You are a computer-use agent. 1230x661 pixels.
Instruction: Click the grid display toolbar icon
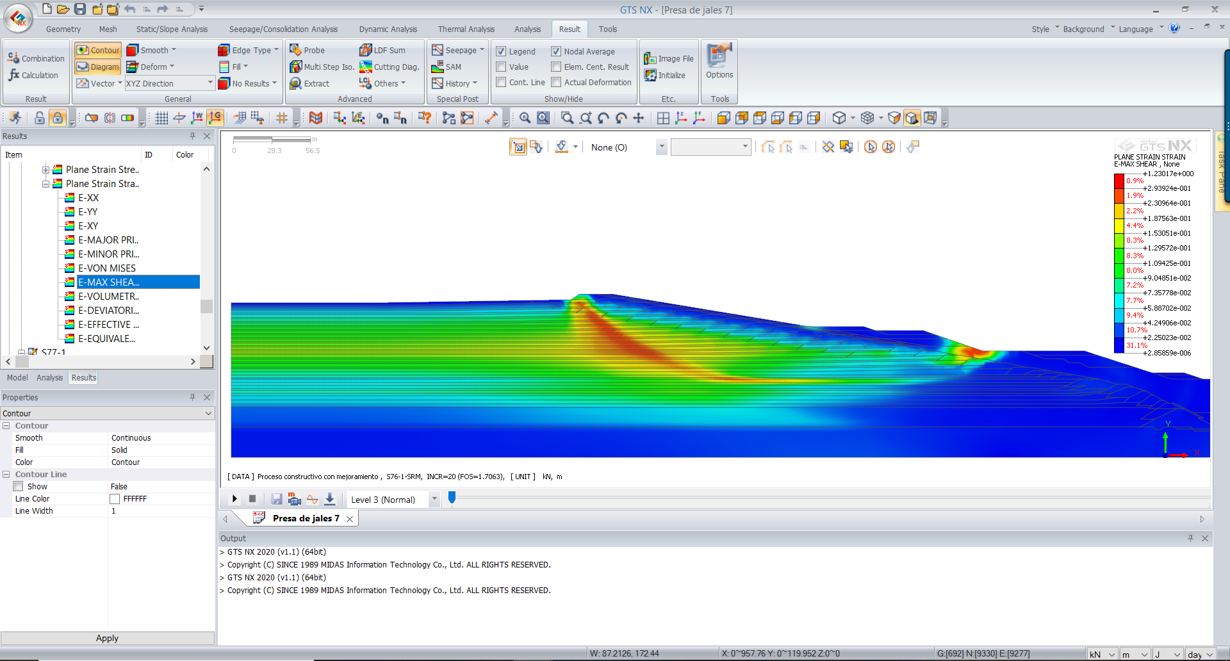pyautogui.click(x=161, y=118)
